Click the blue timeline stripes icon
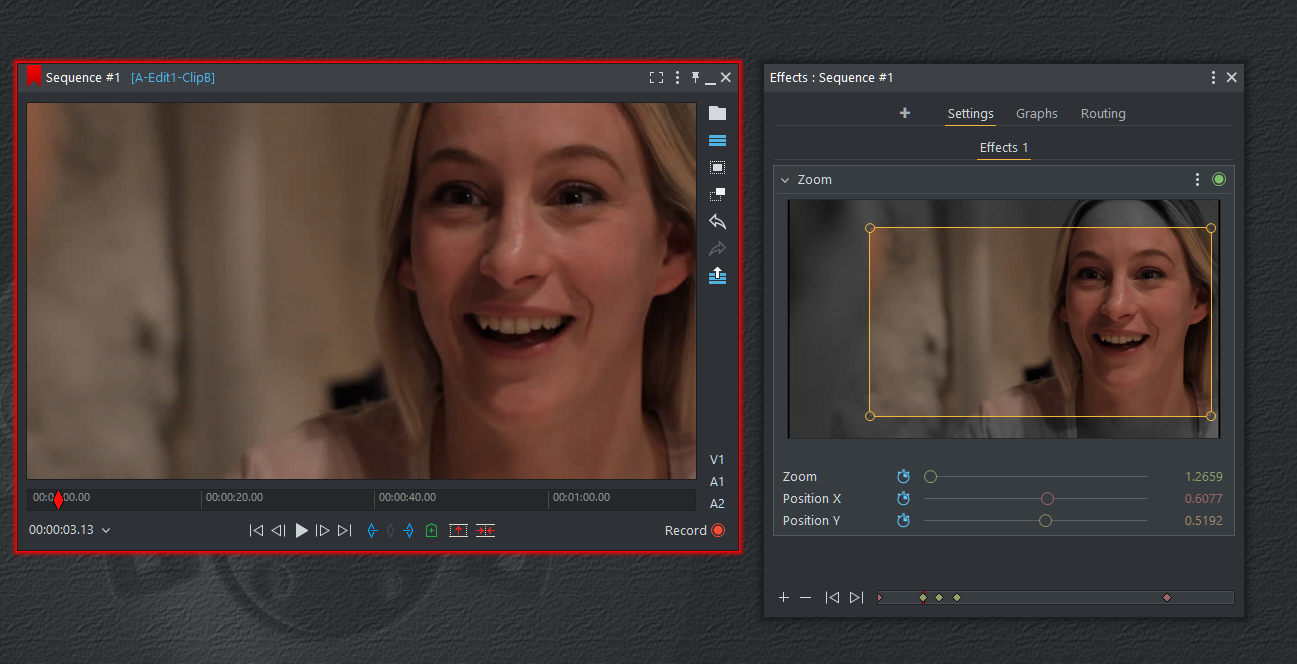1297x664 pixels. 717,141
